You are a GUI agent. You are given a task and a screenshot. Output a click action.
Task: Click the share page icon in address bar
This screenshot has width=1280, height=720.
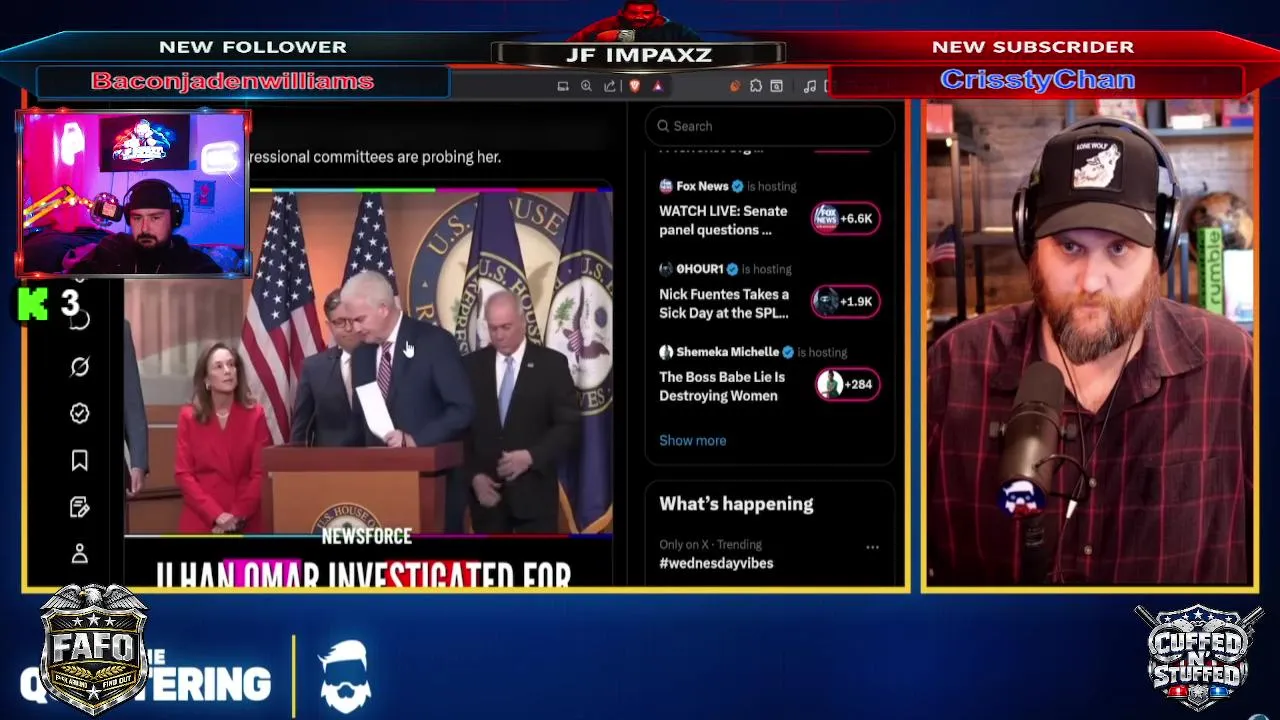[x=610, y=86]
